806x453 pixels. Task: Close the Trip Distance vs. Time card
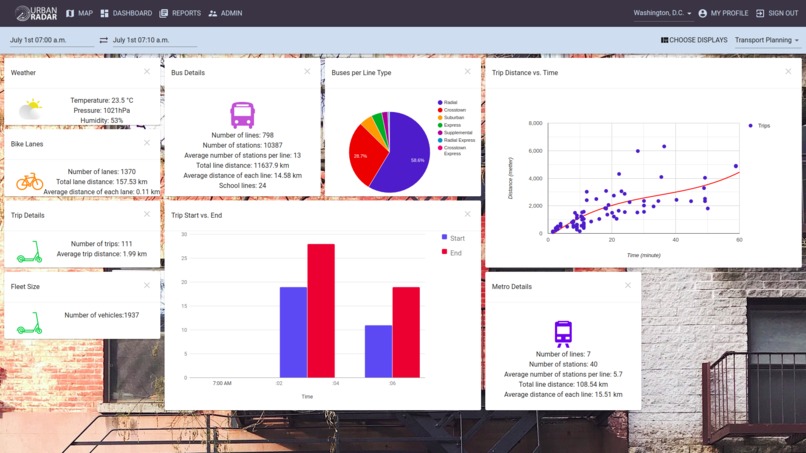[789, 72]
